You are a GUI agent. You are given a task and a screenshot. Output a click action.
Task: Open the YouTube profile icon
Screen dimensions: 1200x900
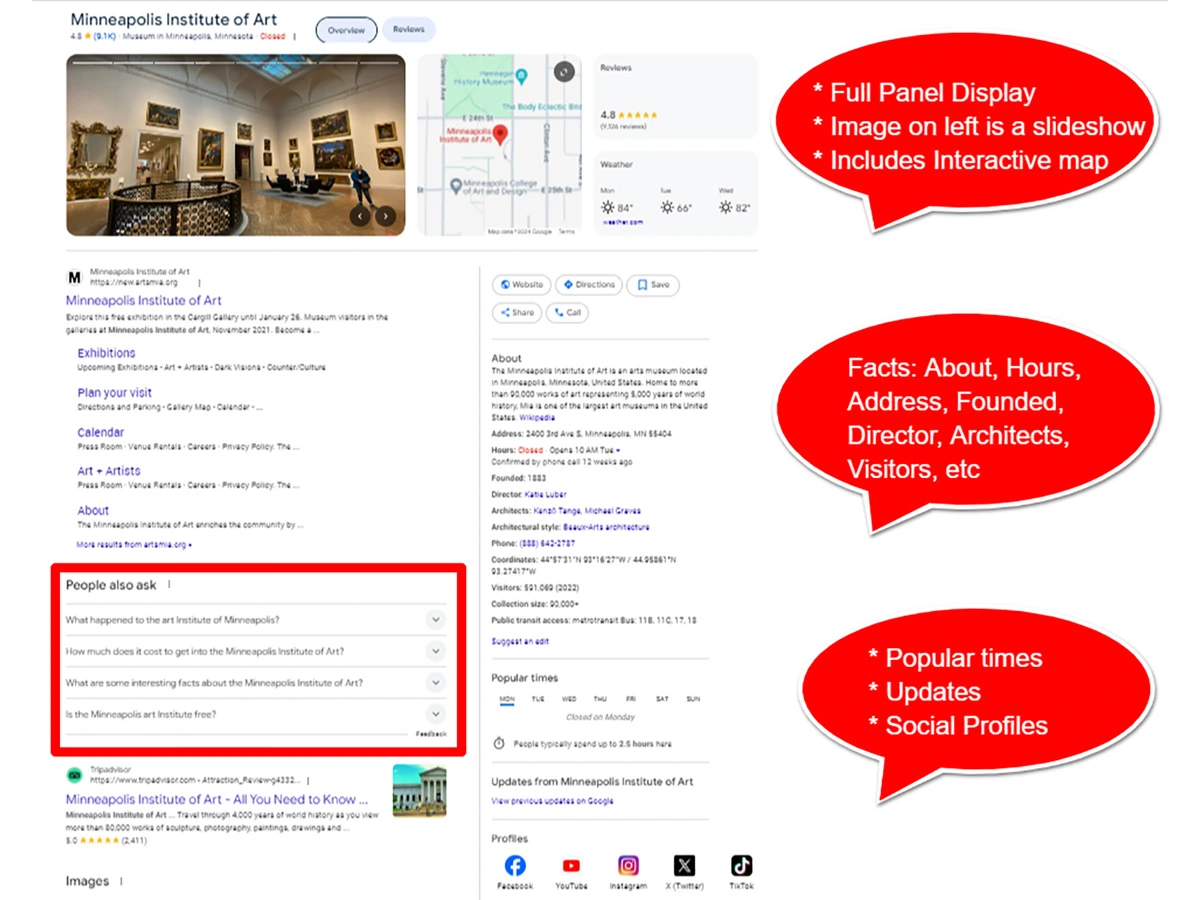click(x=571, y=866)
